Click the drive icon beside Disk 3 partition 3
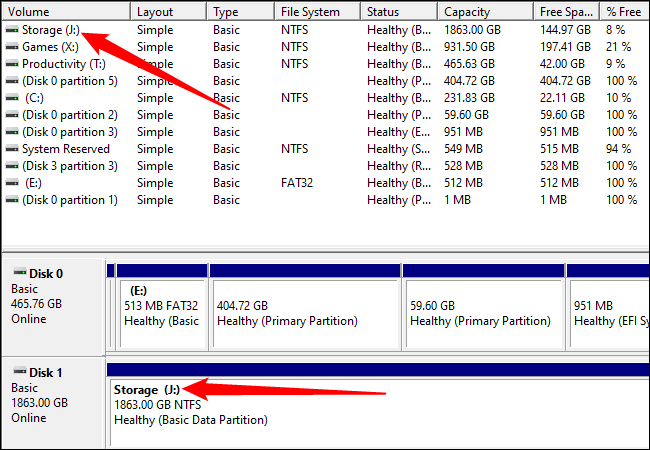 click(12, 166)
